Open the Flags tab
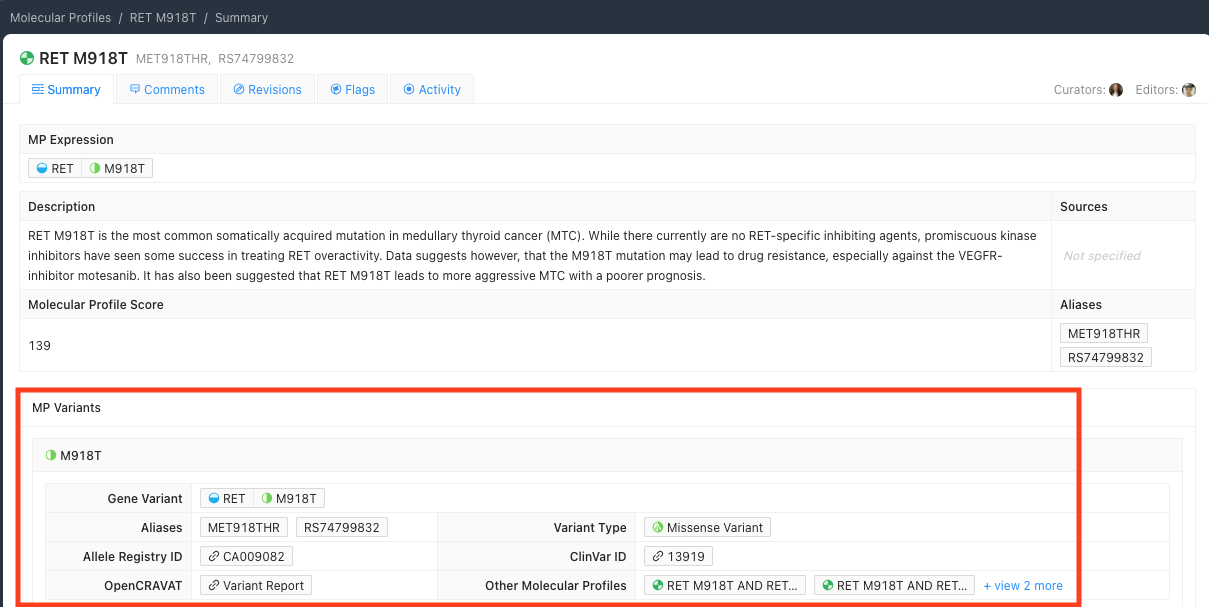The height and width of the screenshot is (607, 1209). [x=352, y=89]
